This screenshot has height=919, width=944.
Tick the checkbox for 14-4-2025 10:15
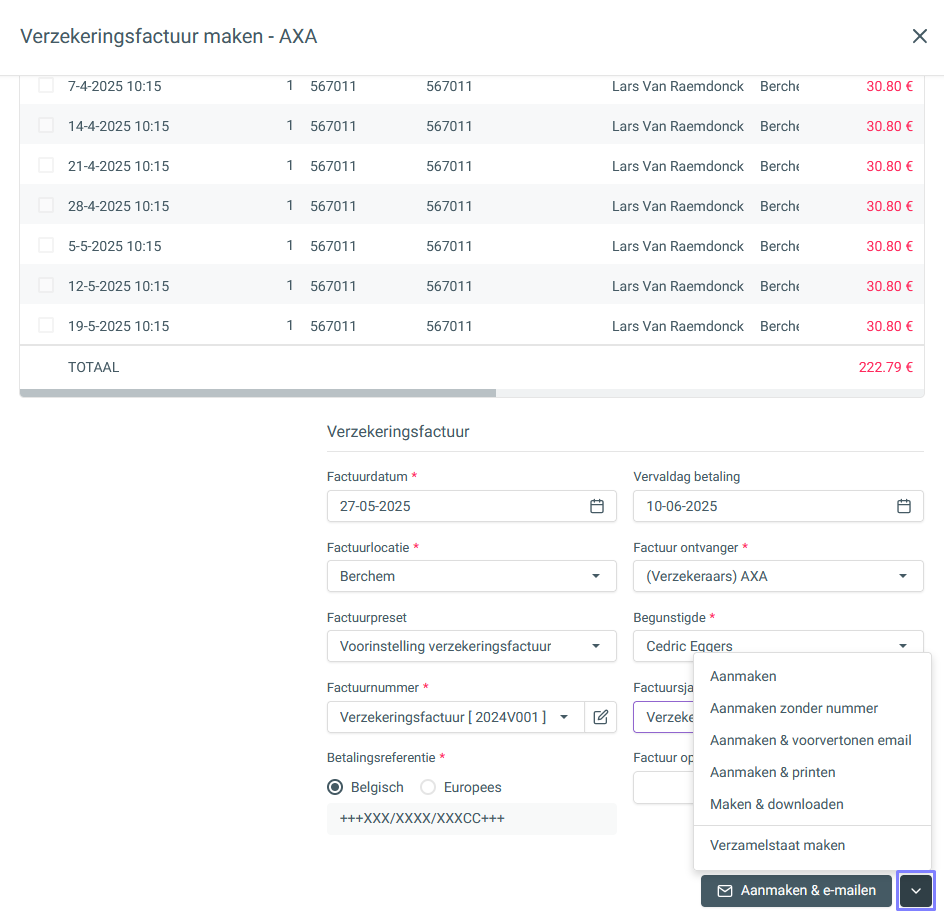(x=46, y=125)
